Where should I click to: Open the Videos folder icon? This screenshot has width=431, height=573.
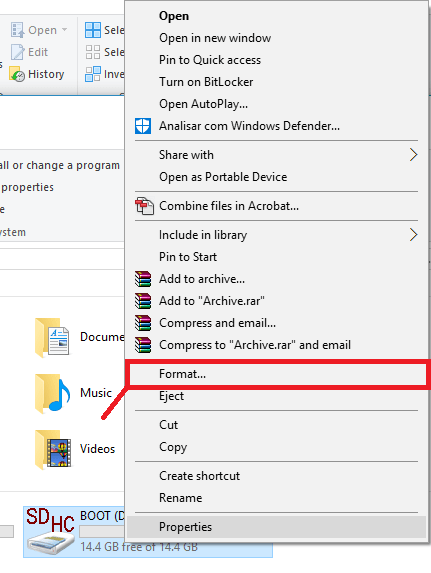53,449
